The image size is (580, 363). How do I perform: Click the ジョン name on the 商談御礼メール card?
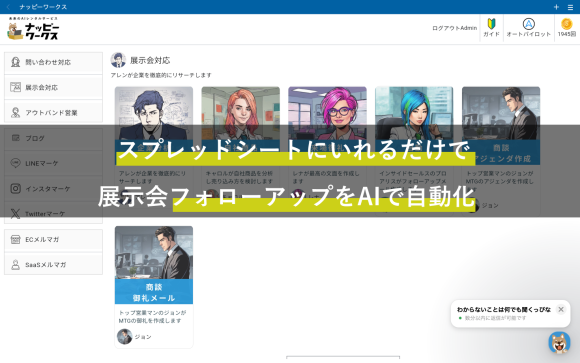(143, 337)
